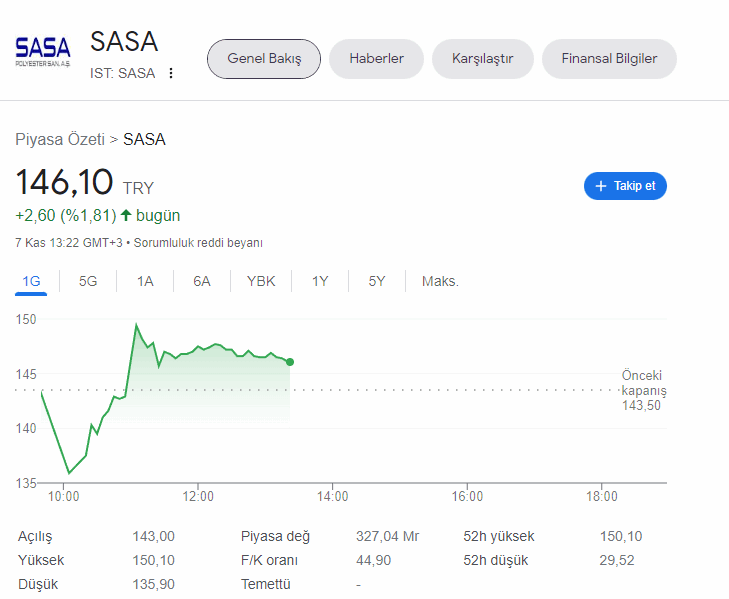The height and width of the screenshot is (599, 729).
Task: Open the three-dot options menu beside IST: SASA
Action: pos(171,73)
